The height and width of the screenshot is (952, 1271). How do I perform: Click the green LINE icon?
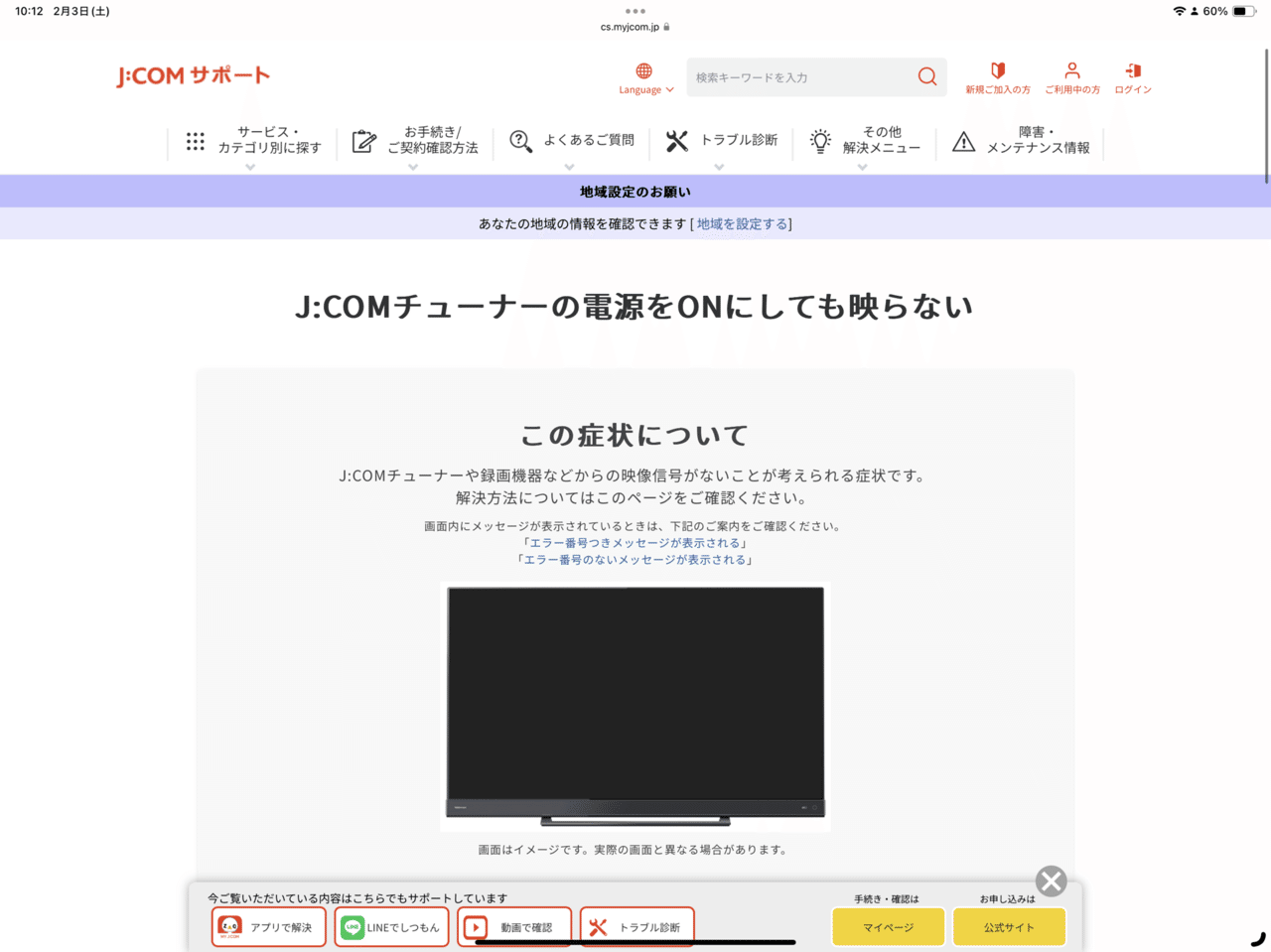click(353, 927)
